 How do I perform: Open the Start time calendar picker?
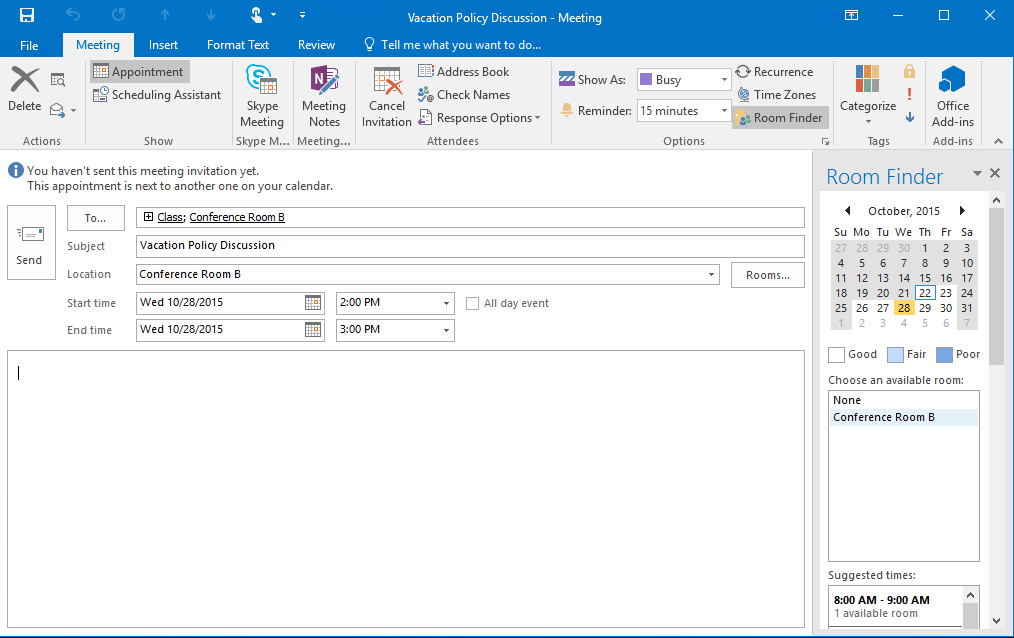(313, 303)
